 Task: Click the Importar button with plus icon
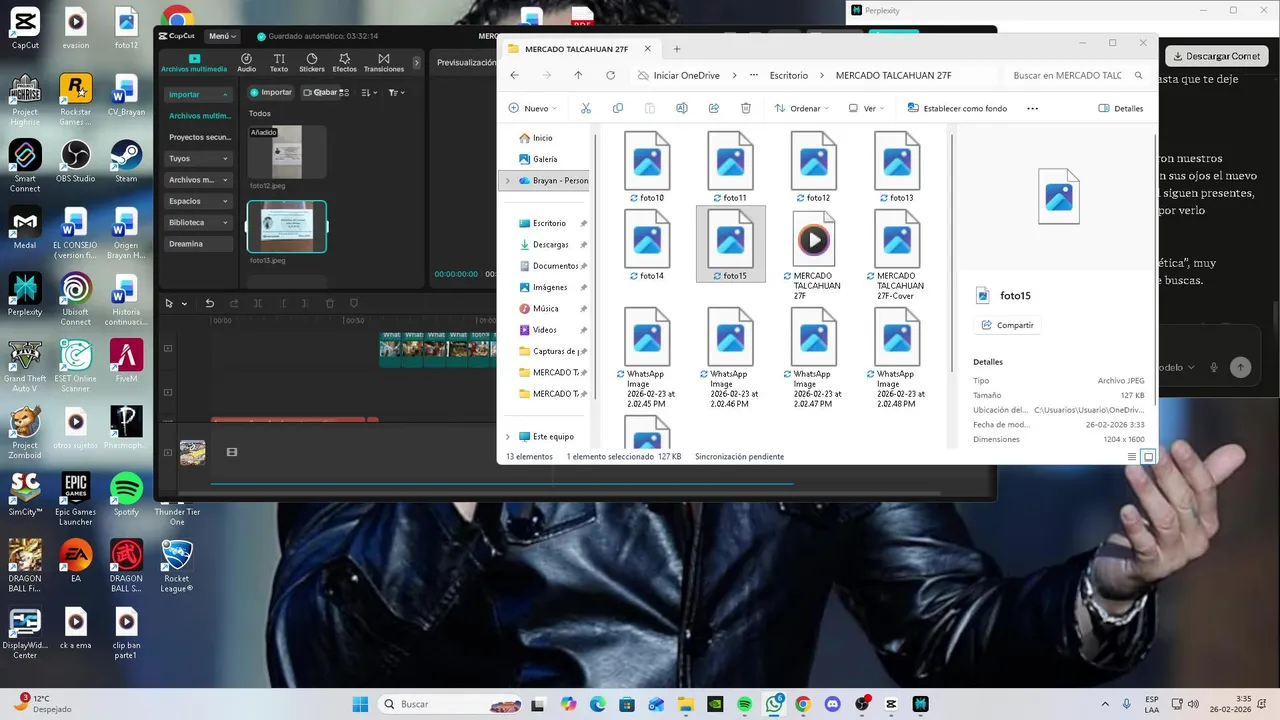coord(271,92)
